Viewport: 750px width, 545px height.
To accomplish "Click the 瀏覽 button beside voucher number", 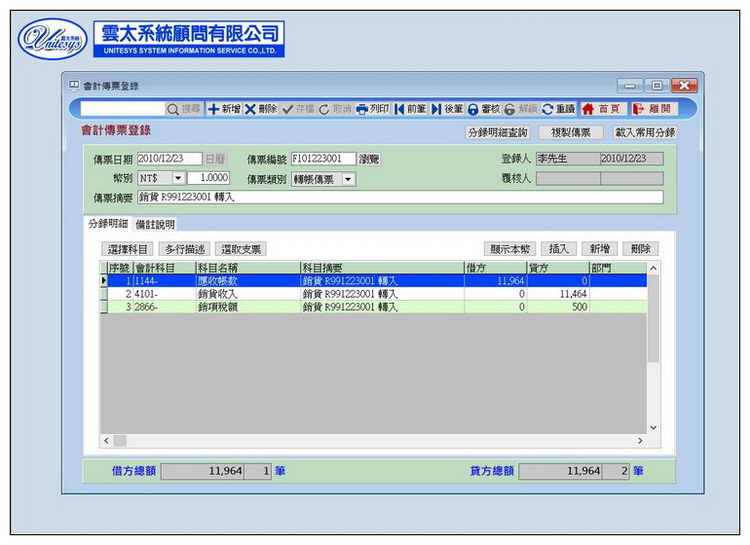I will tap(370, 159).
